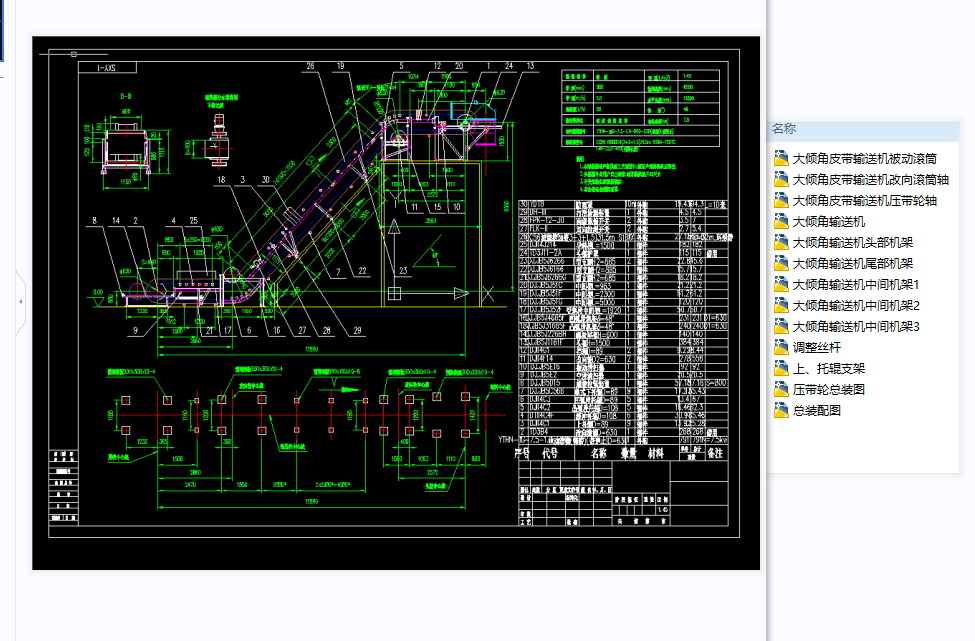The width and height of the screenshot is (975, 641).
Task: Select file name 大倾角皮带输送机压带轮轴
Action: [864, 201]
